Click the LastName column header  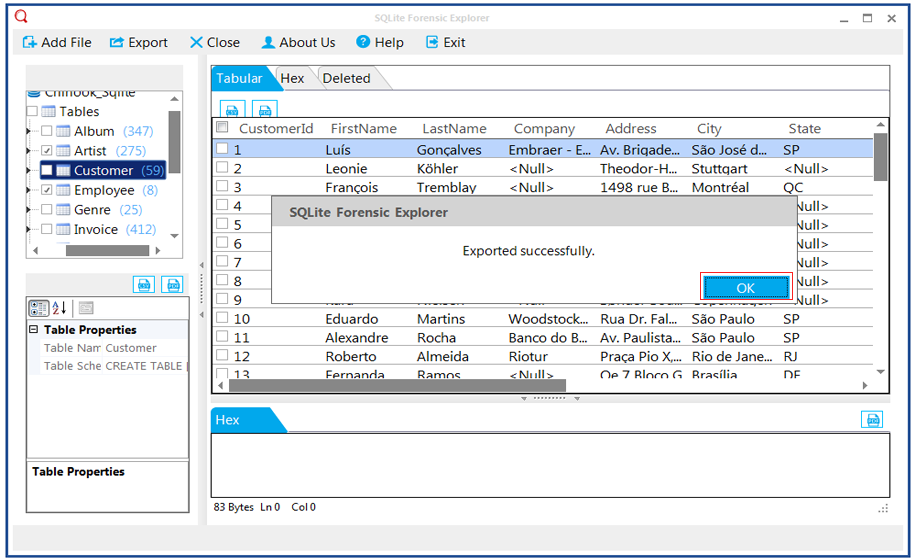pos(454,128)
